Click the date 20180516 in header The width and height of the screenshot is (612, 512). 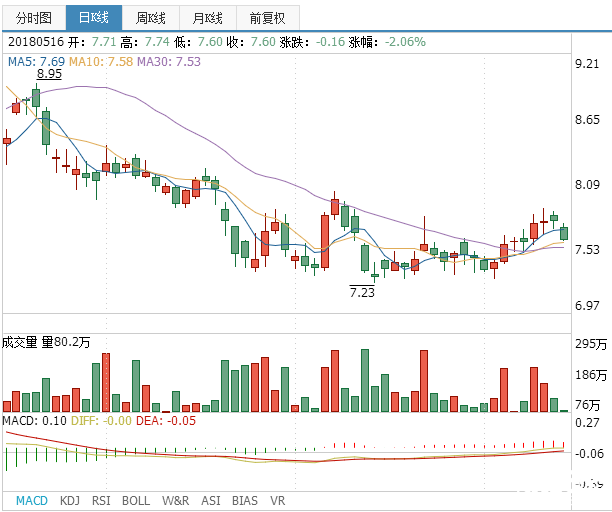click(36, 42)
